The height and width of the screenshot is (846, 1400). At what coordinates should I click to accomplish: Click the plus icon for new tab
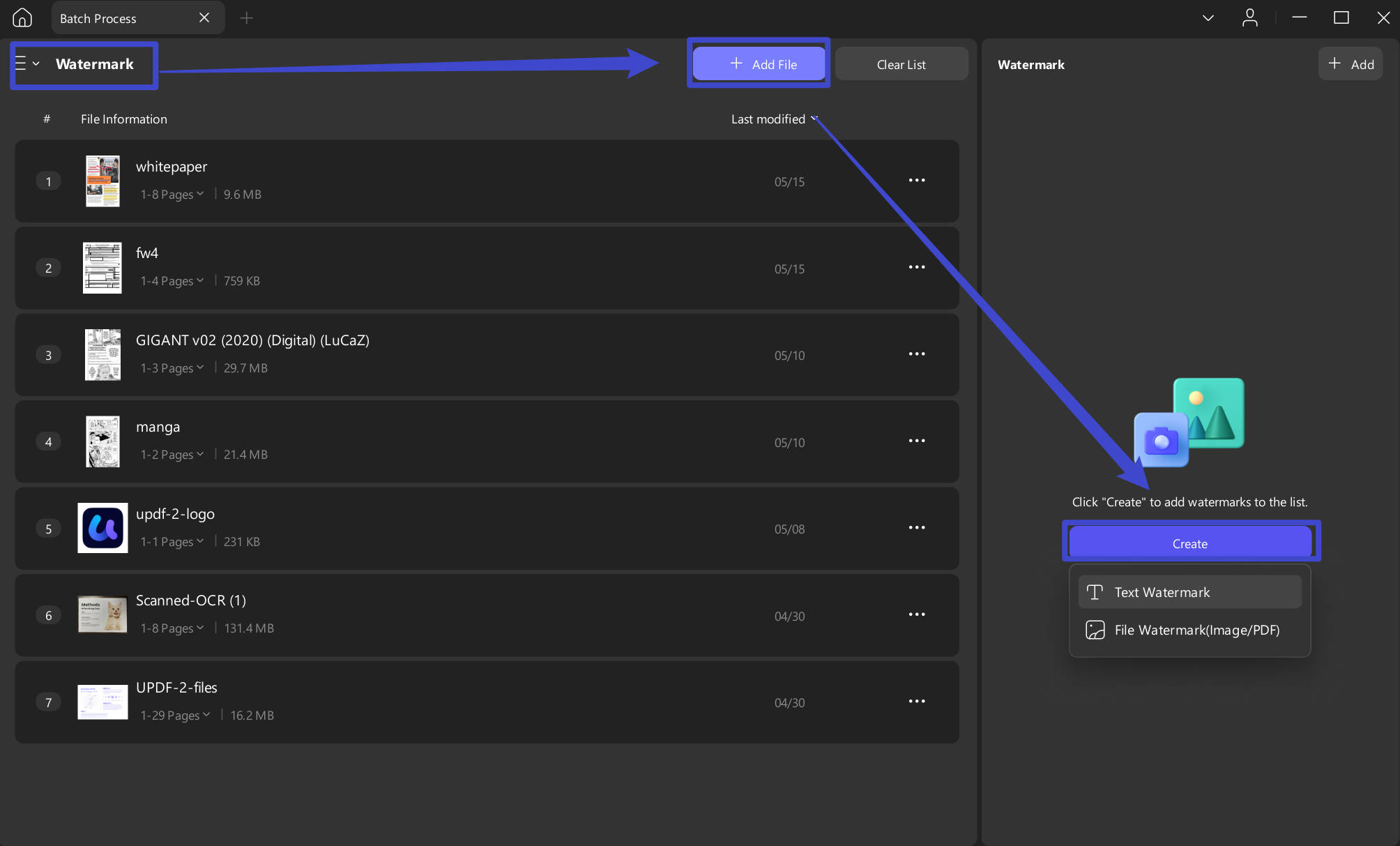pyautogui.click(x=246, y=18)
